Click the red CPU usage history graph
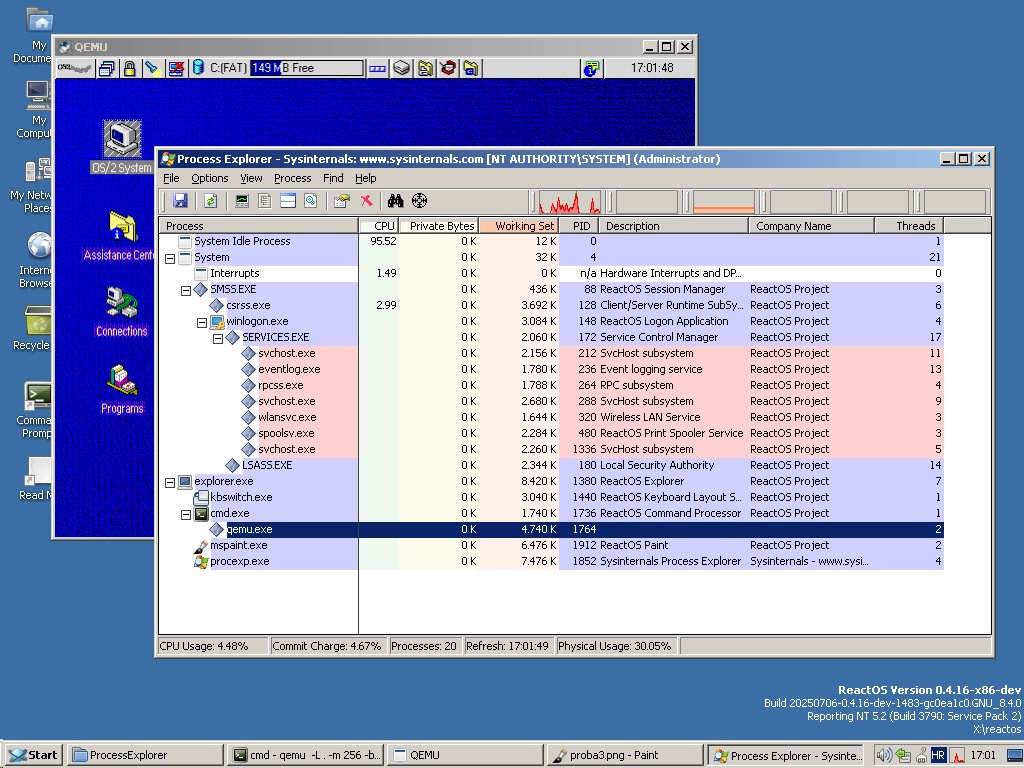This screenshot has height=768, width=1024. (x=569, y=202)
